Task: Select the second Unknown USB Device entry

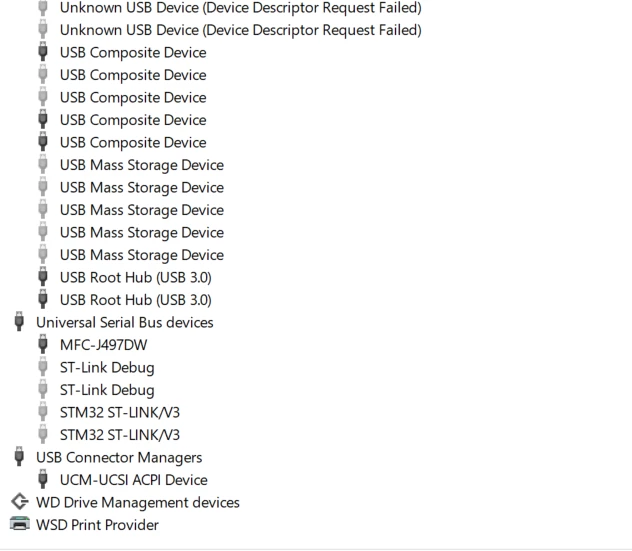Action: tap(241, 30)
